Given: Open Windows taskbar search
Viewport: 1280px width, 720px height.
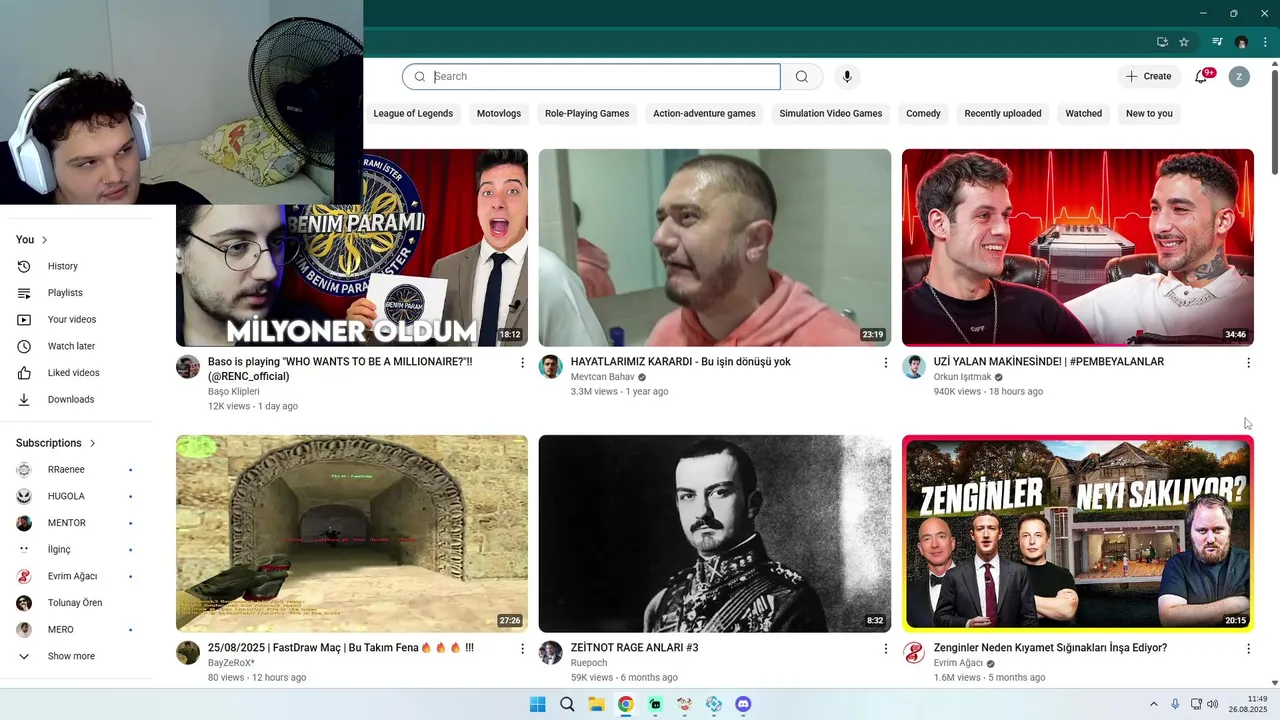Looking at the screenshot, I should pyautogui.click(x=567, y=704).
